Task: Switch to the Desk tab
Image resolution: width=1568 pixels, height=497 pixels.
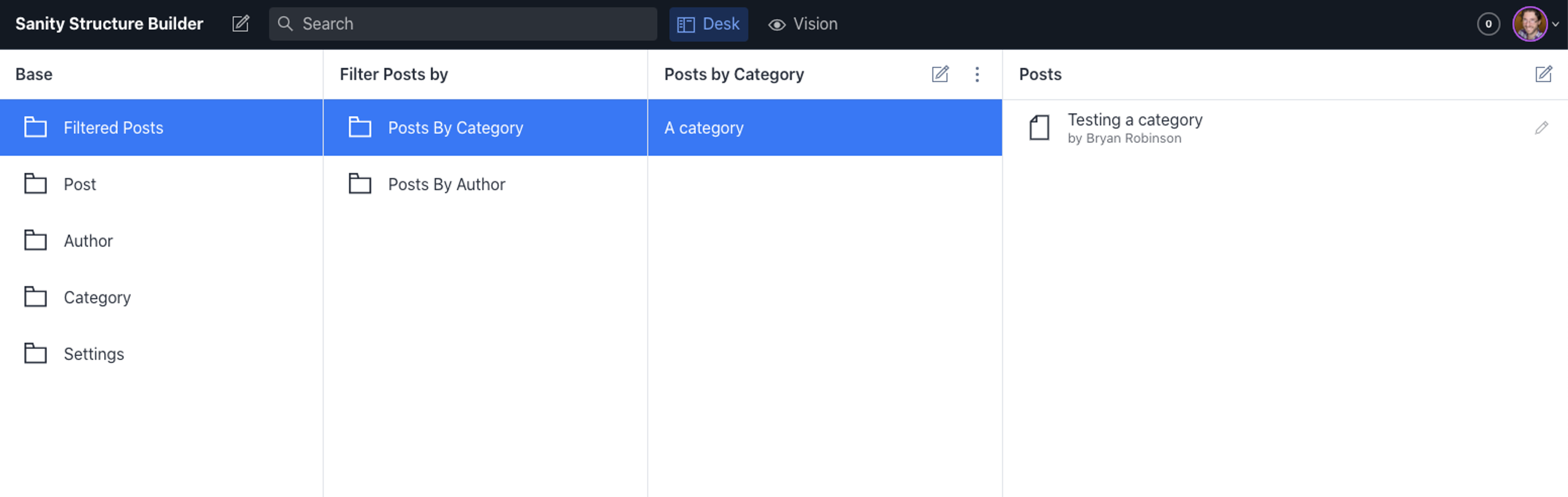Action: pyautogui.click(x=708, y=24)
